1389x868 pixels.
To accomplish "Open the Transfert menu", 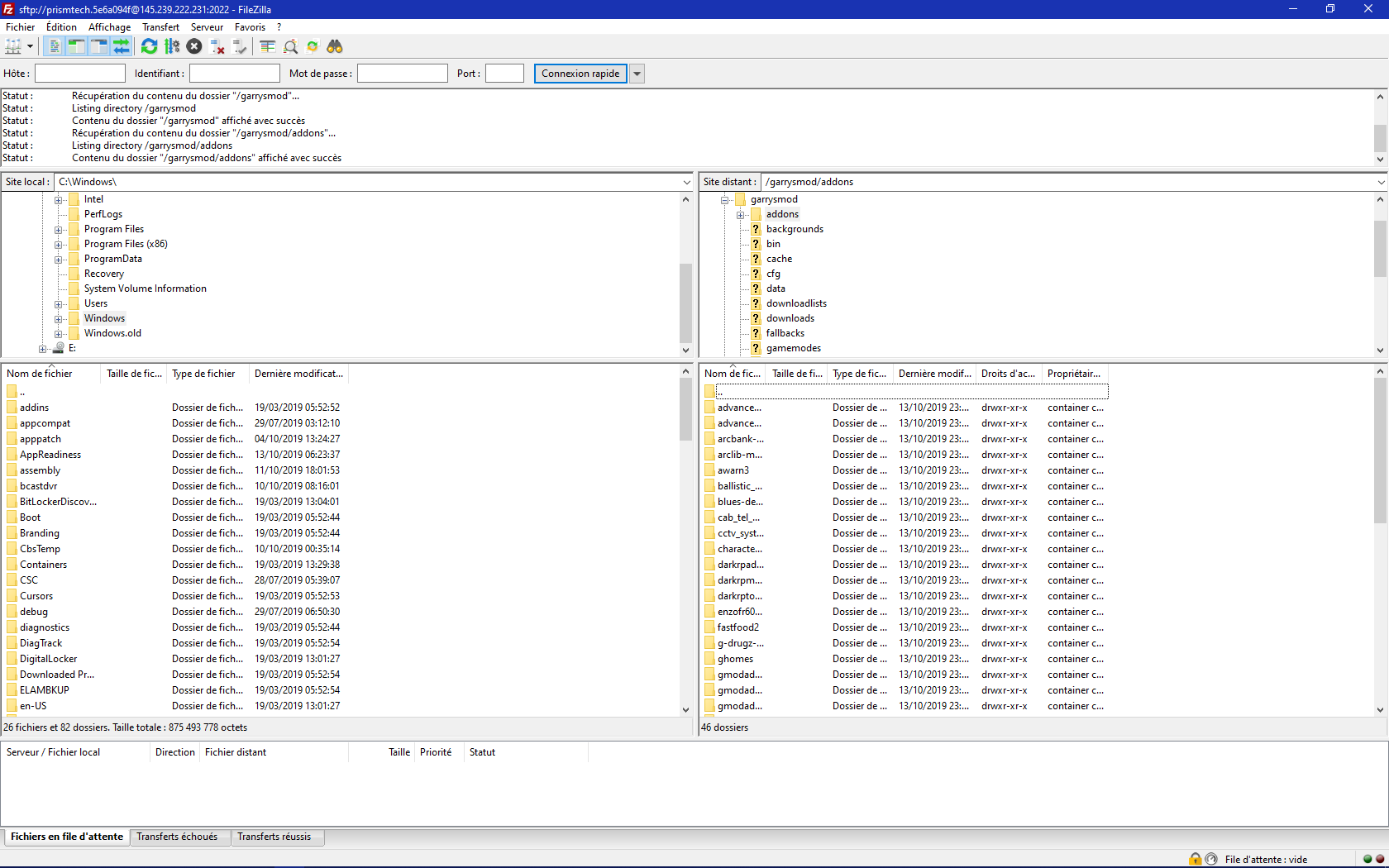I will point(160,27).
